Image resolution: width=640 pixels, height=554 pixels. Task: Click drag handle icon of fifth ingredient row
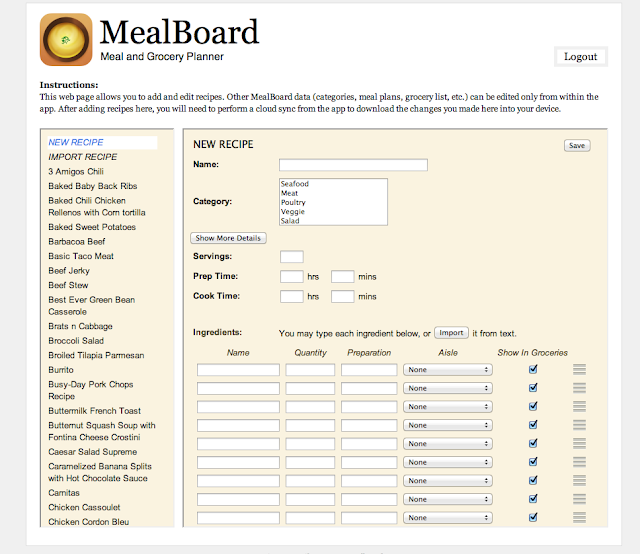coord(579,443)
